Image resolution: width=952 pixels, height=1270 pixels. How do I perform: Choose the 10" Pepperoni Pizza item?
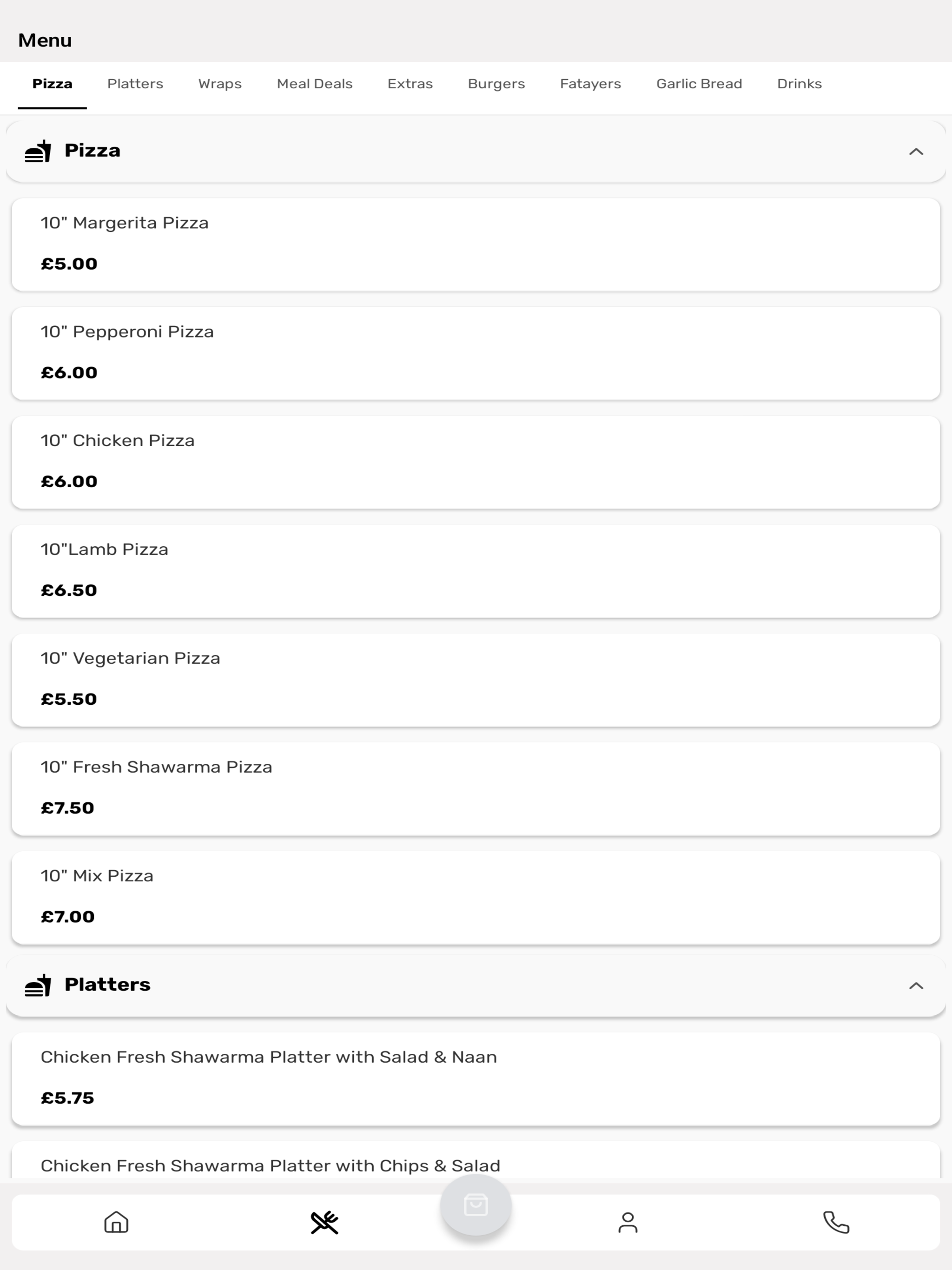pyautogui.click(x=476, y=354)
